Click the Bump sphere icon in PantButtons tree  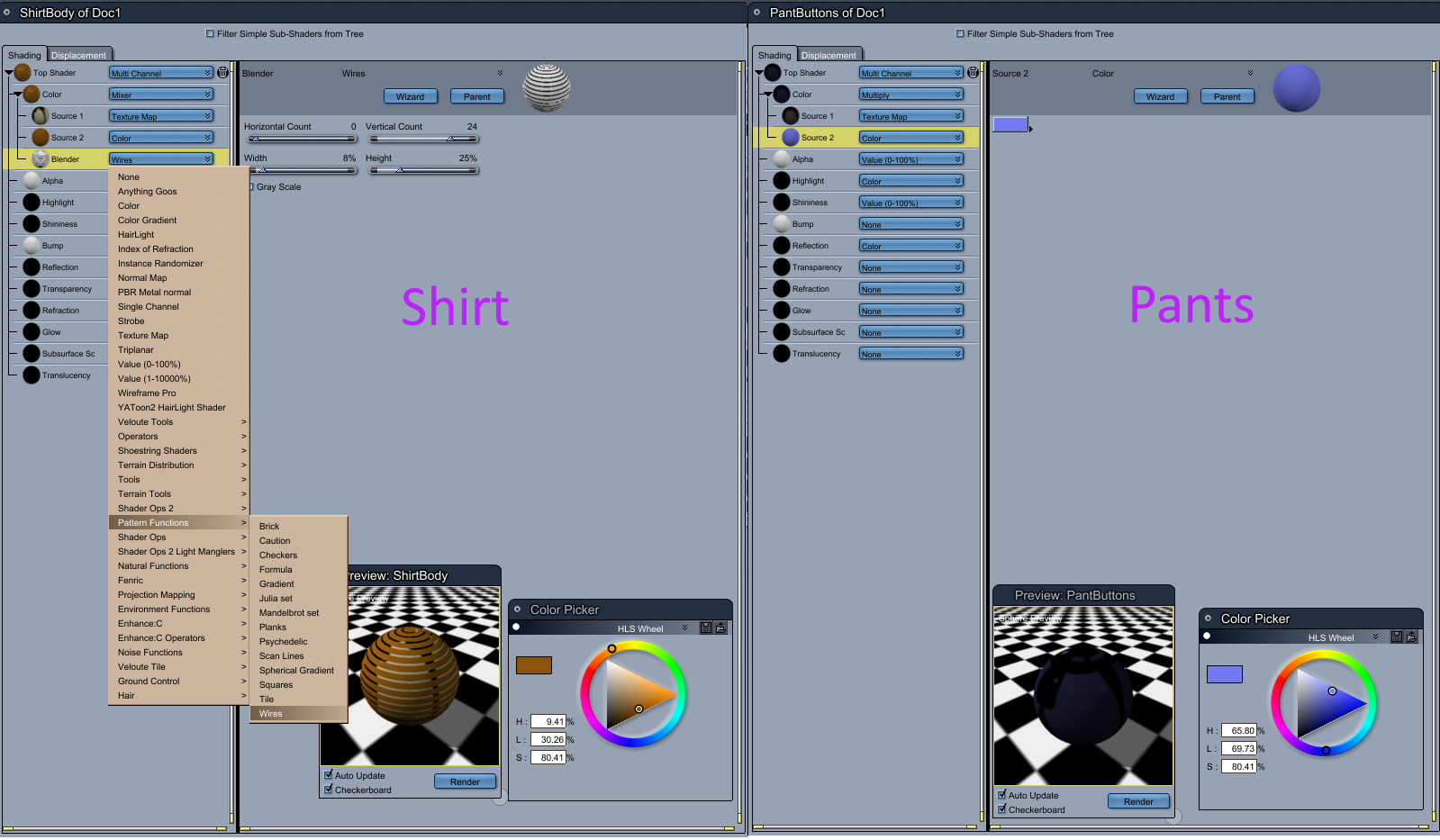(782, 223)
